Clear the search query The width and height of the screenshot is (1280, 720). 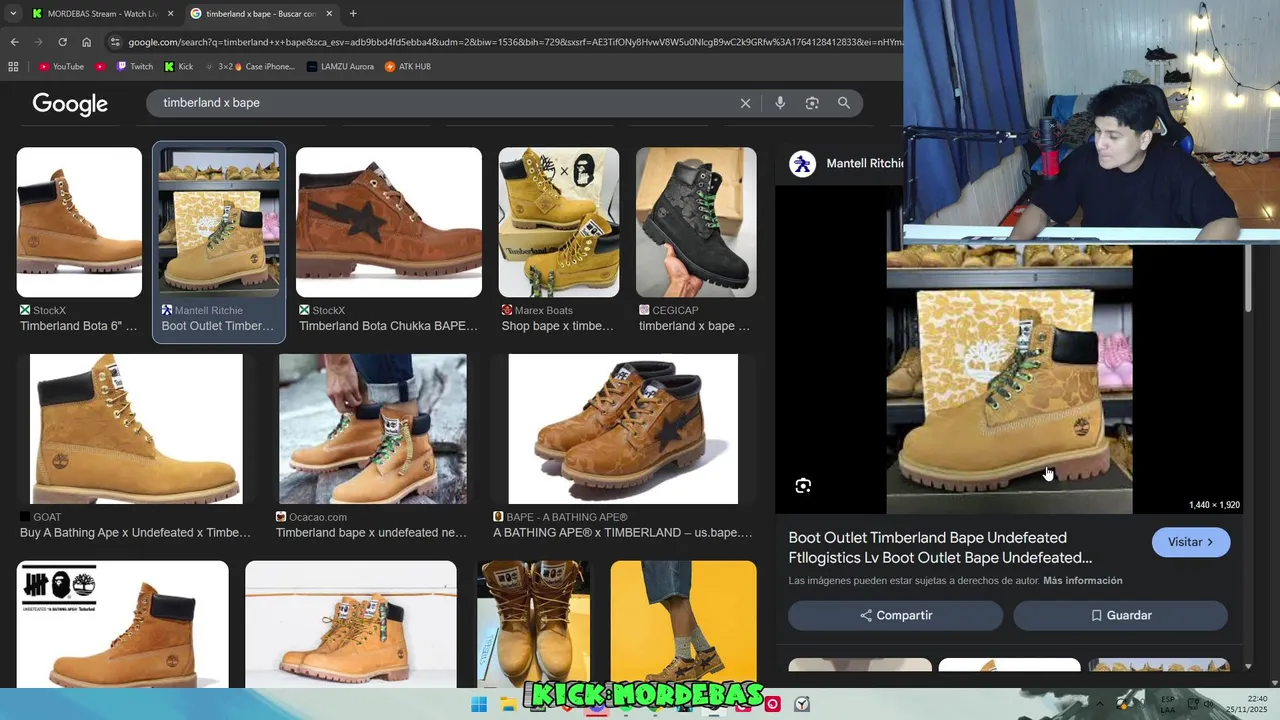[745, 103]
